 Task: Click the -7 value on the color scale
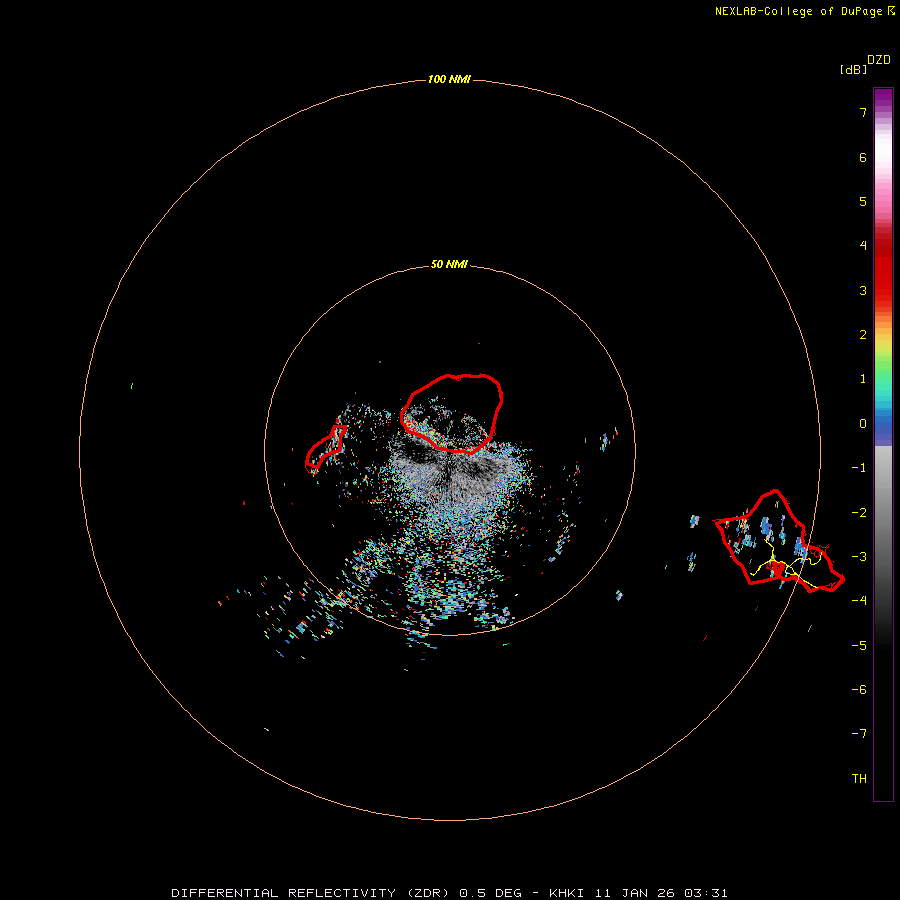pos(859,734)
